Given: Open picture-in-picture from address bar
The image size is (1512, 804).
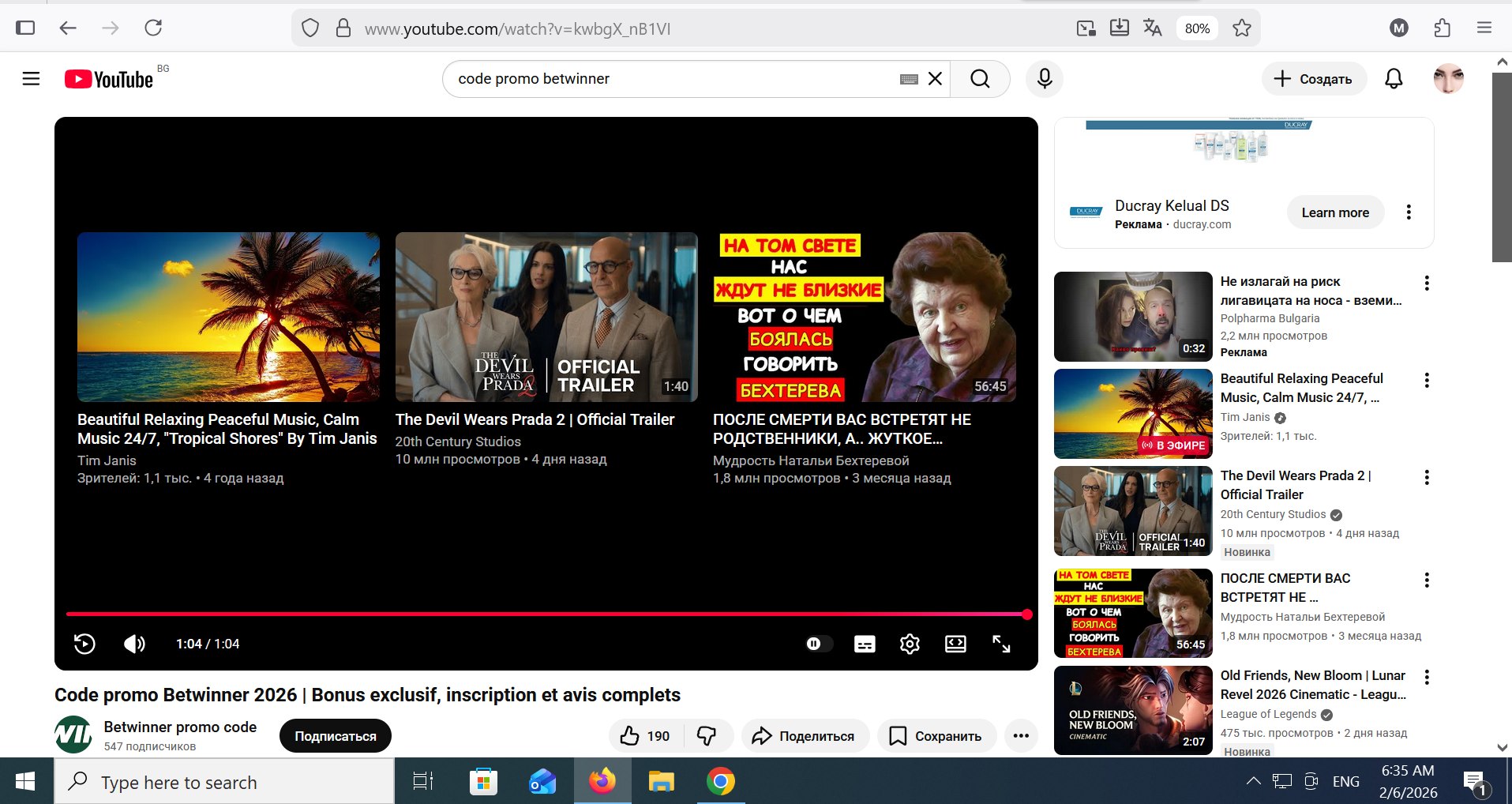Looking at the screenshot, I should click(x=1086, y=28).
